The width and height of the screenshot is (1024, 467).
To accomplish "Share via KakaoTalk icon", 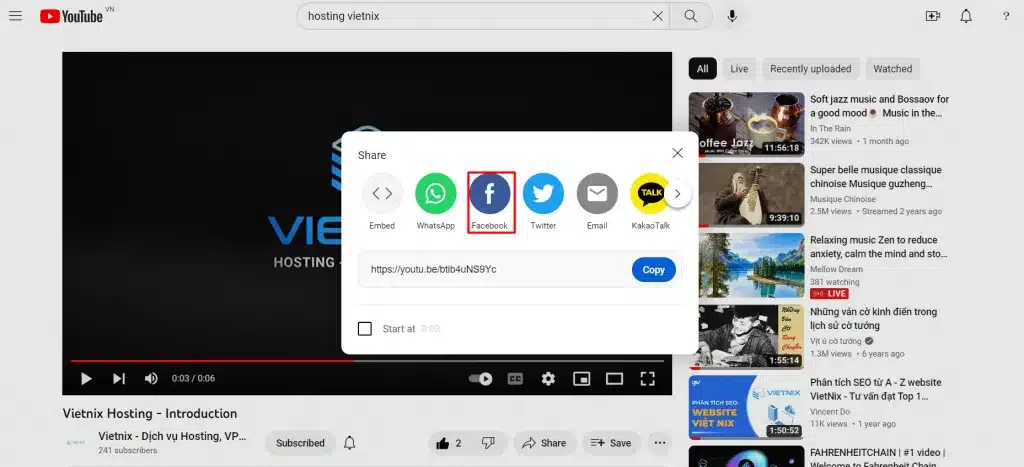I will (650, 193).
